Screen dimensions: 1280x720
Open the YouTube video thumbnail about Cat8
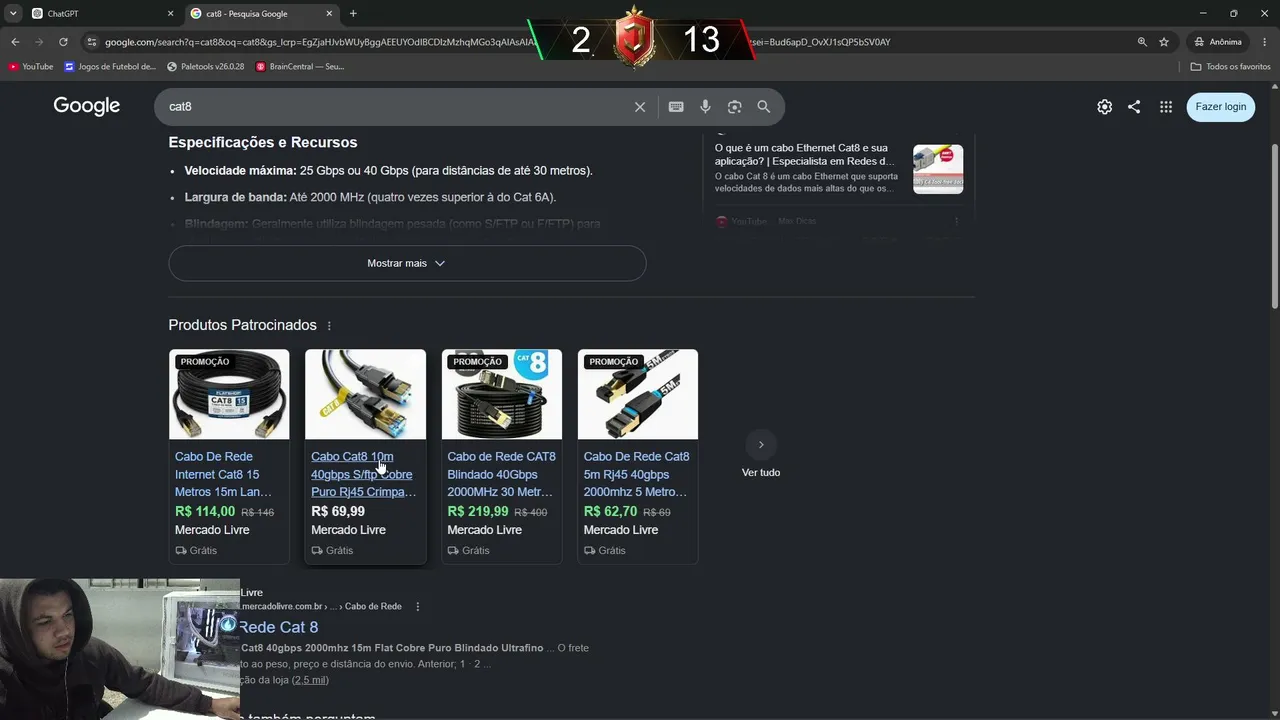pos(938,169)
